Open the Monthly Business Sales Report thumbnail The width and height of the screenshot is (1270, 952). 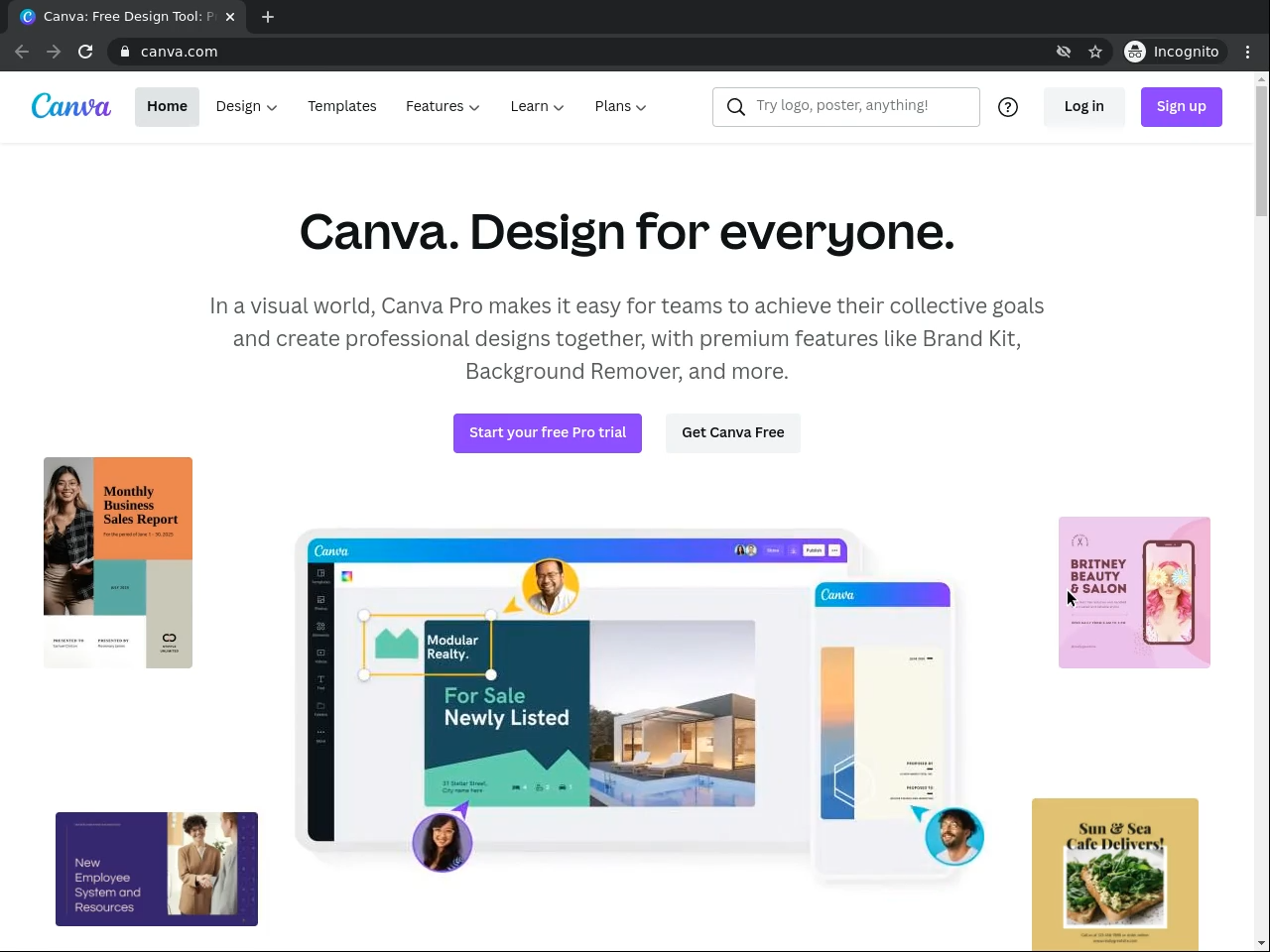[x=118, y=562]
